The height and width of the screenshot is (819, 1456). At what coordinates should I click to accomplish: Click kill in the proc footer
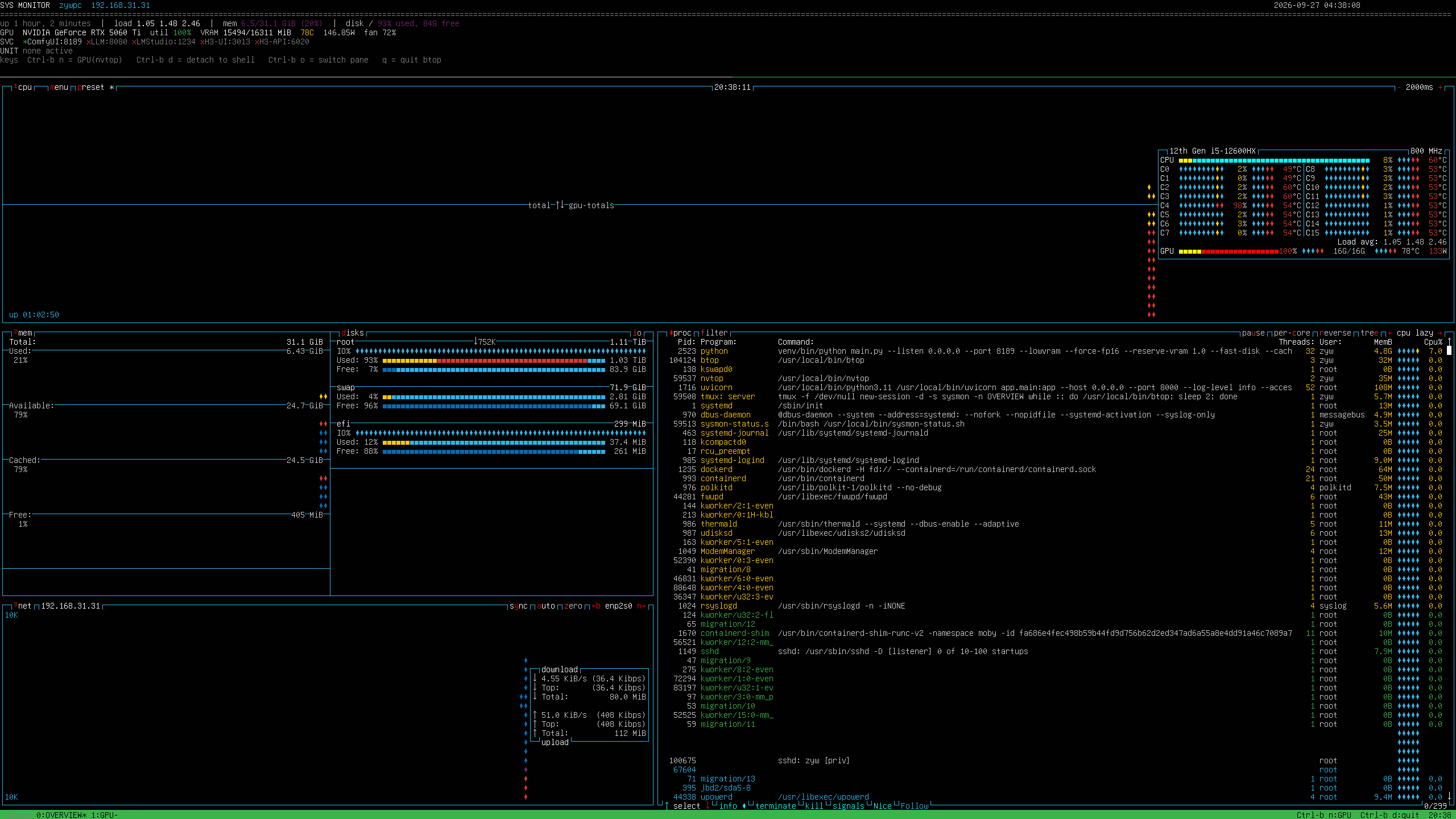[814, 806]
